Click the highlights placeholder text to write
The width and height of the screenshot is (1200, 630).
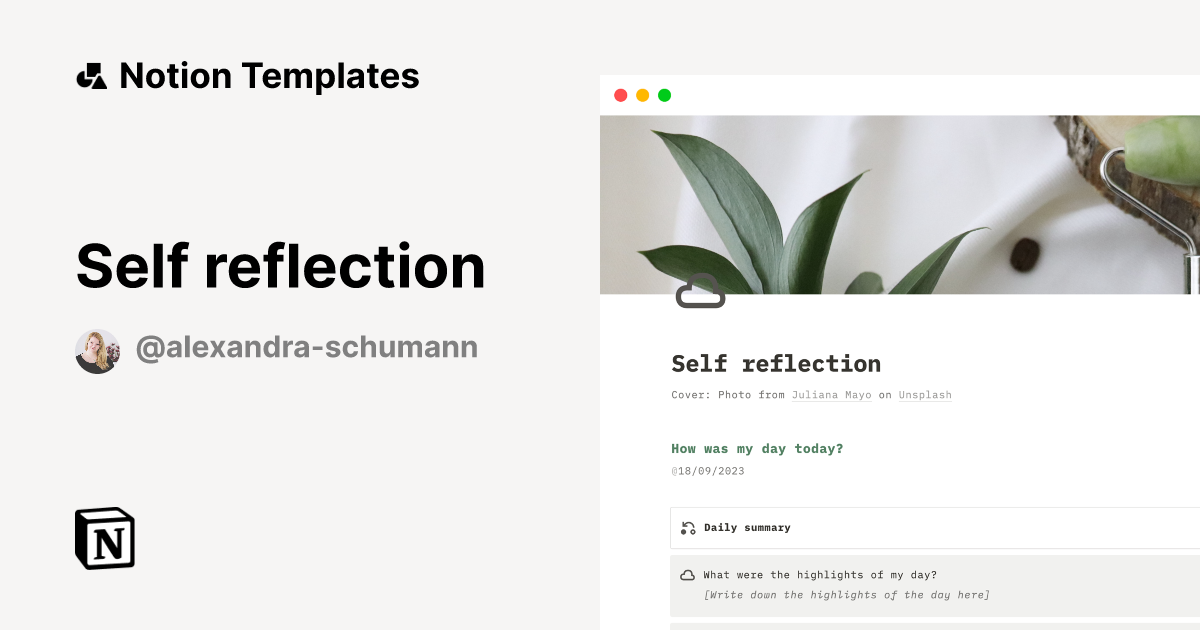pos(846,594)
